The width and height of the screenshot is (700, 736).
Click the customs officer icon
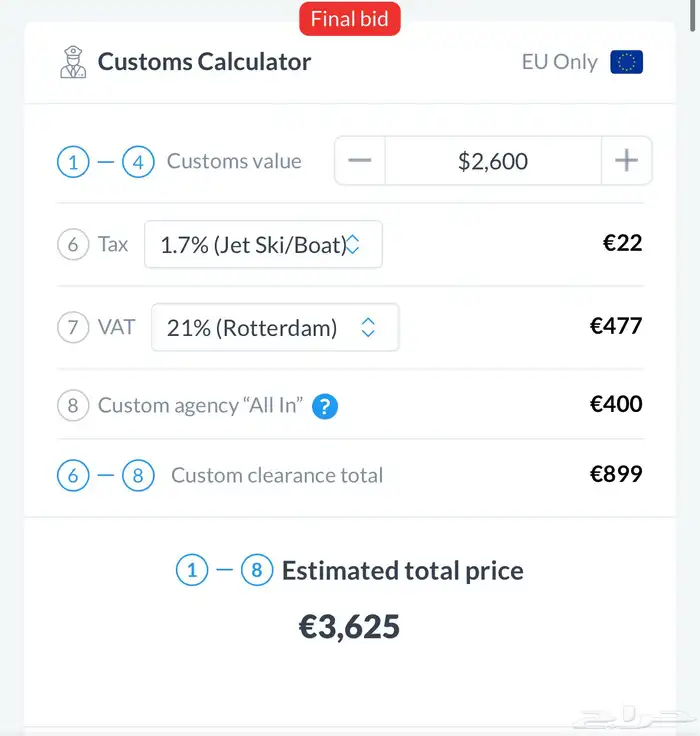tap(74, 62)
